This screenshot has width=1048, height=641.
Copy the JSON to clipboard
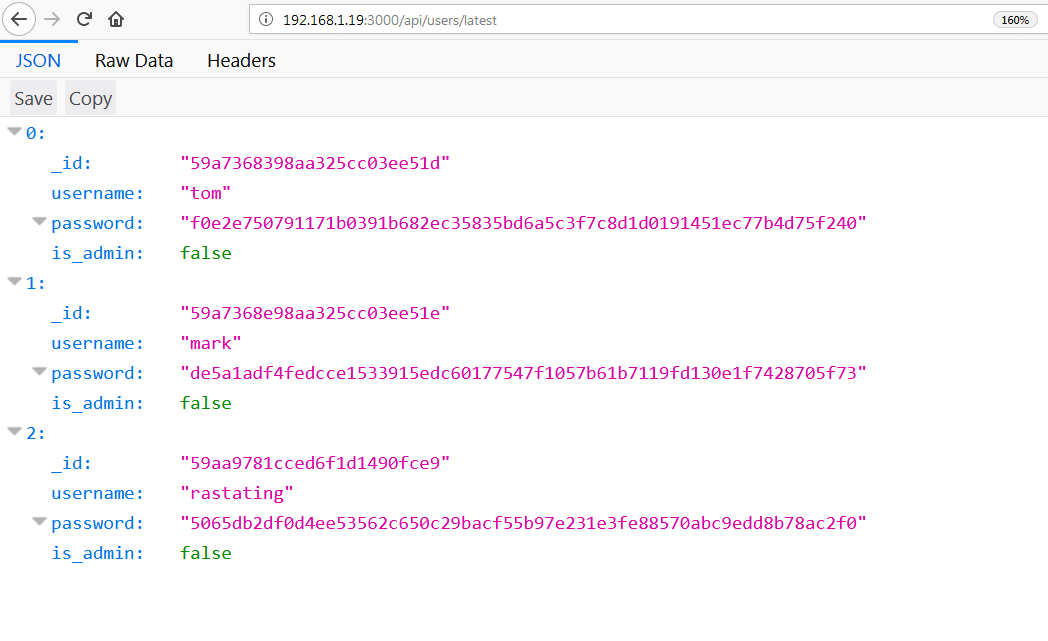point(90,98)
